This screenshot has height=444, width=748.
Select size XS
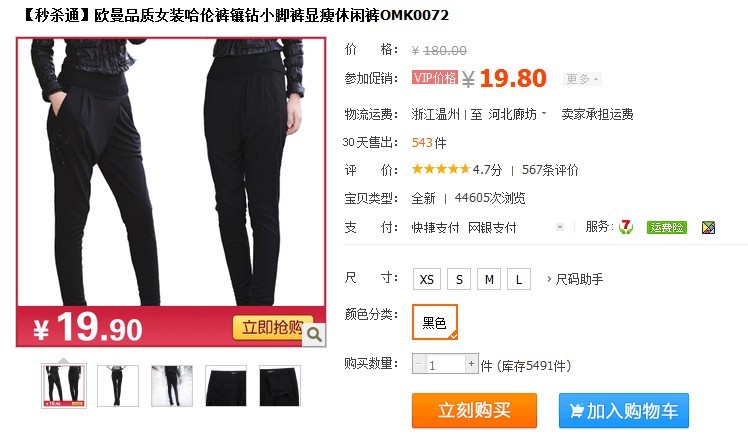[426, 279]
